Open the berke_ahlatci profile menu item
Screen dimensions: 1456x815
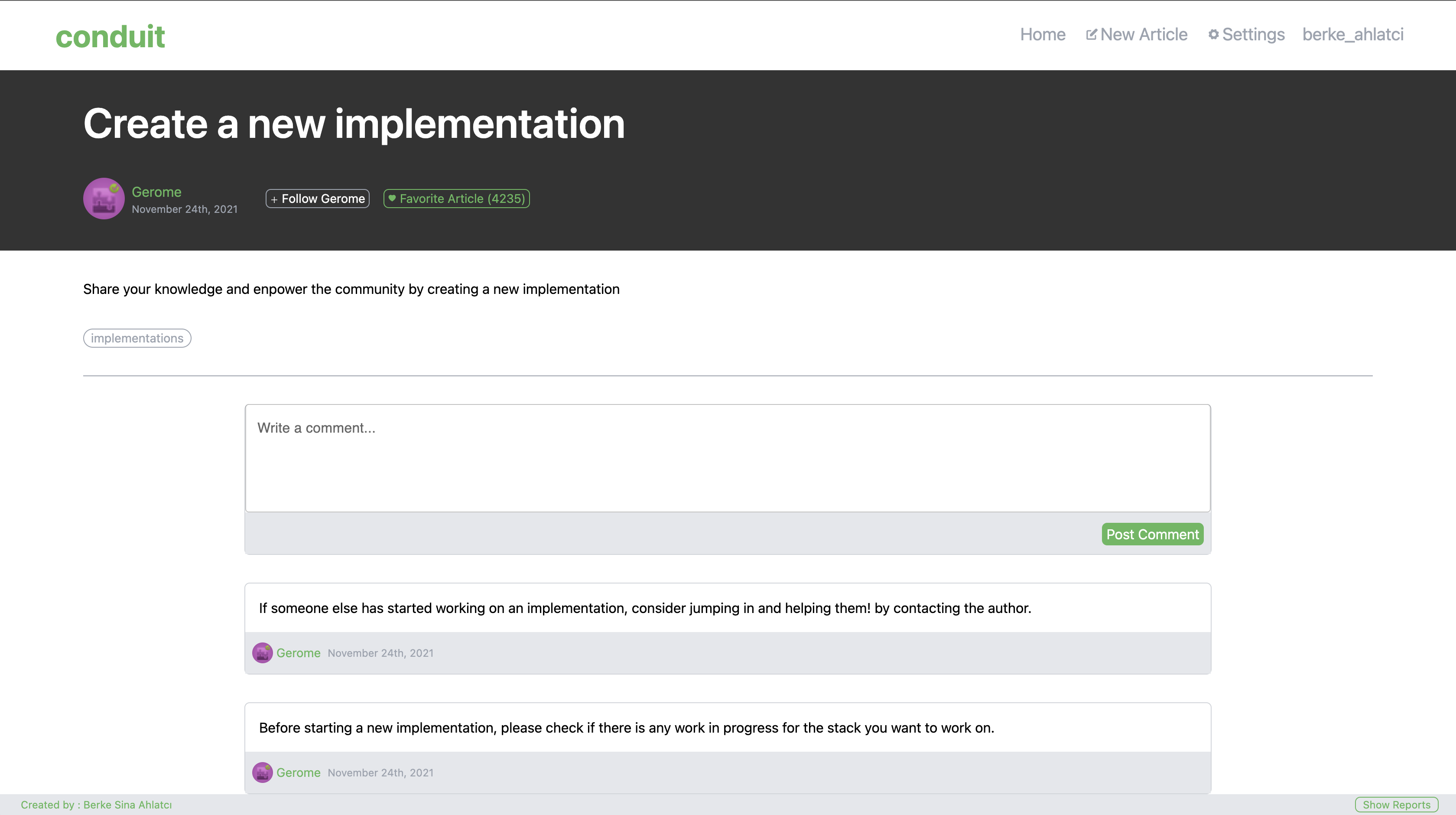[1353, 34]
